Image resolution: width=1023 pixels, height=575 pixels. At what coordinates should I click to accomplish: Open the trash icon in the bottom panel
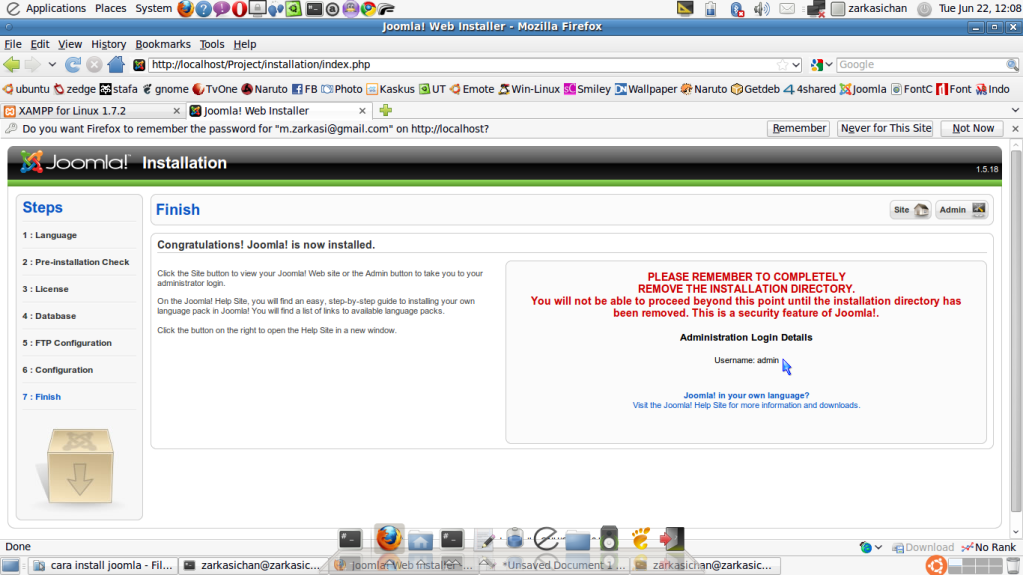pos(1013,565)
